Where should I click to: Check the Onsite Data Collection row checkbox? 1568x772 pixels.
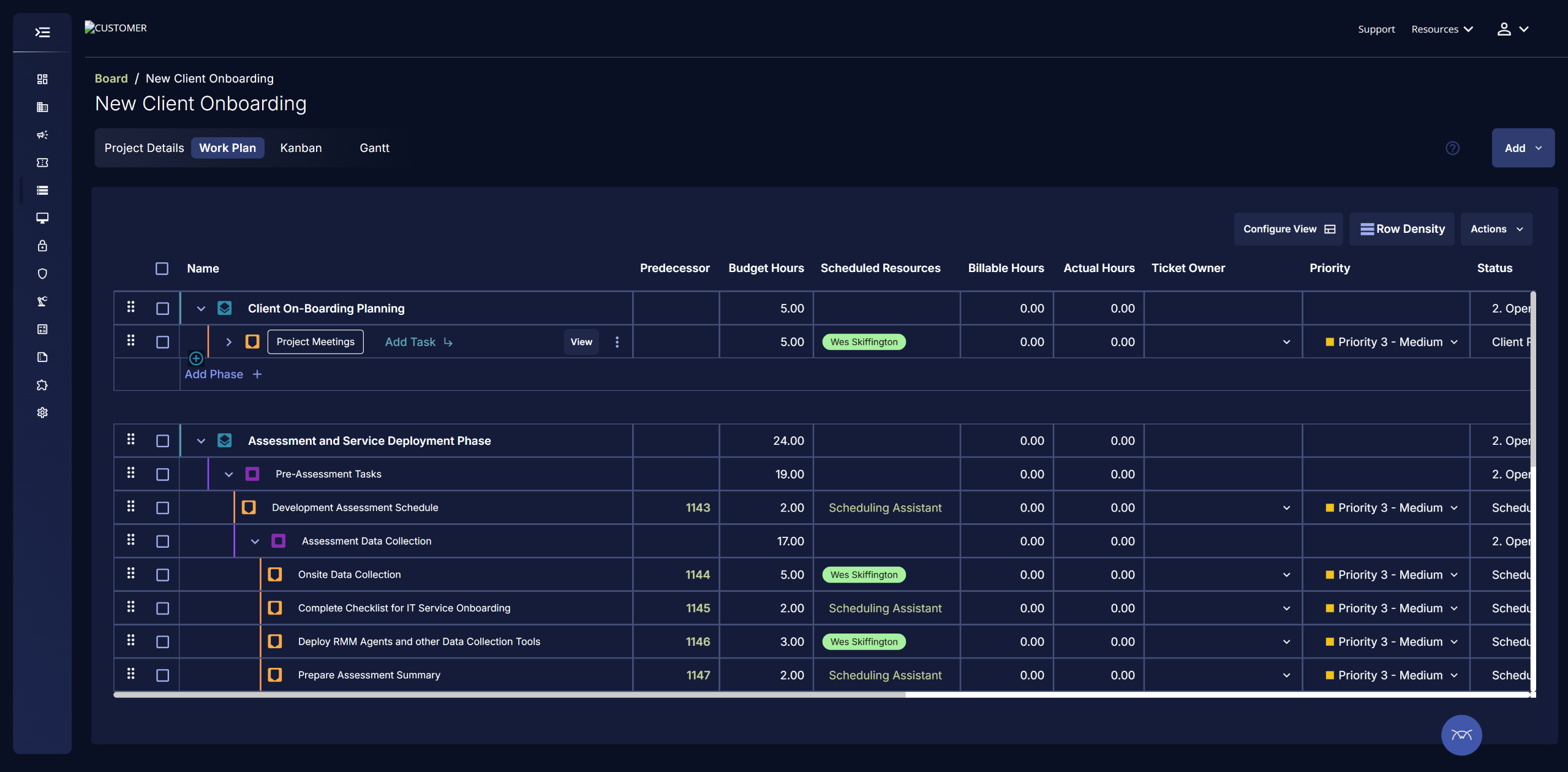pyautogui.click(x=162, y=575)
